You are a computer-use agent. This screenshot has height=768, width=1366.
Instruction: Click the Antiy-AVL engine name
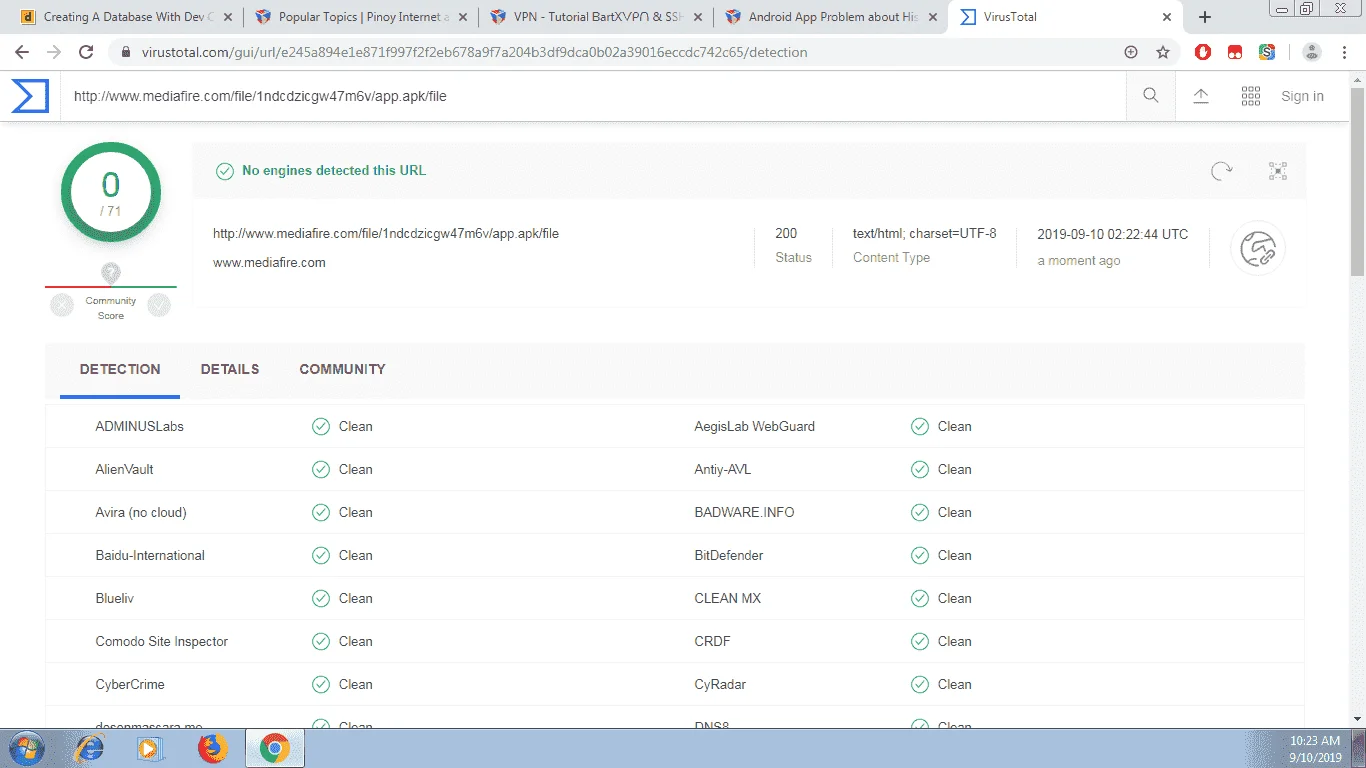pos(723,470)
